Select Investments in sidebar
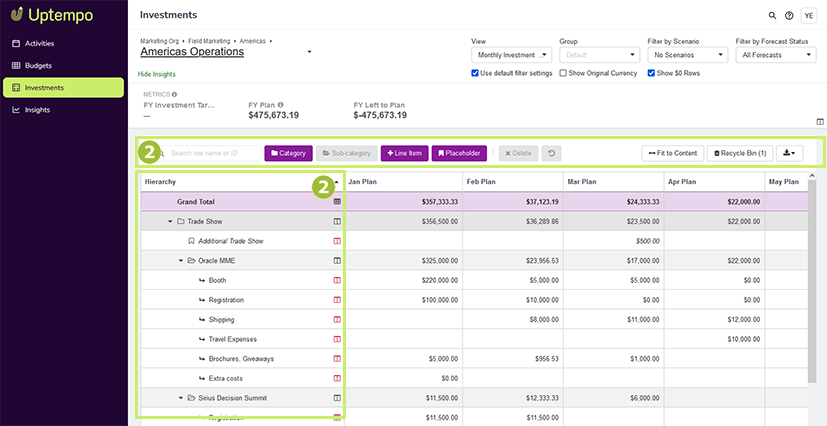 (63, 88)
